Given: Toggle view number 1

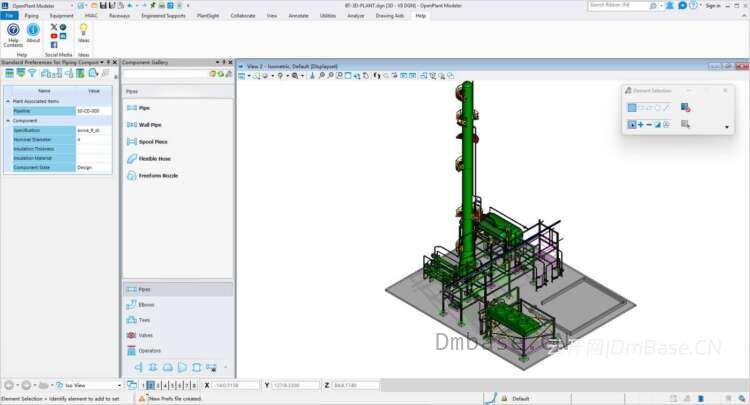Looking at the screenshot, I should point(143,385).
